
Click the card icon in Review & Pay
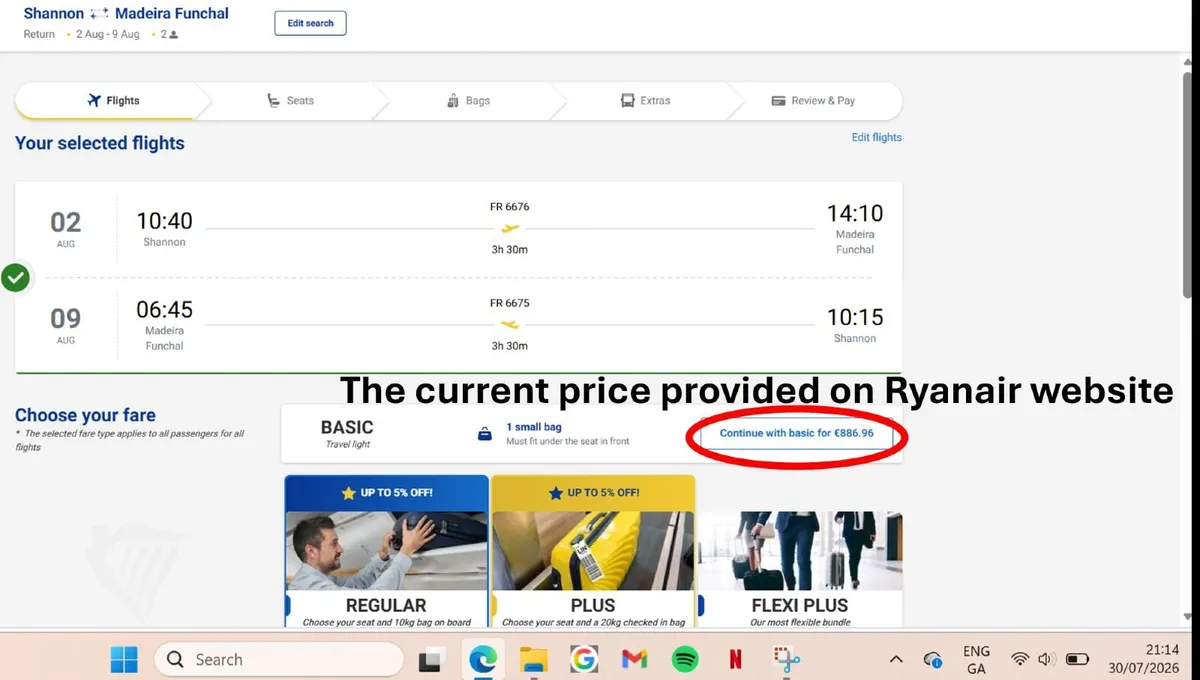[x=779, y=101]
